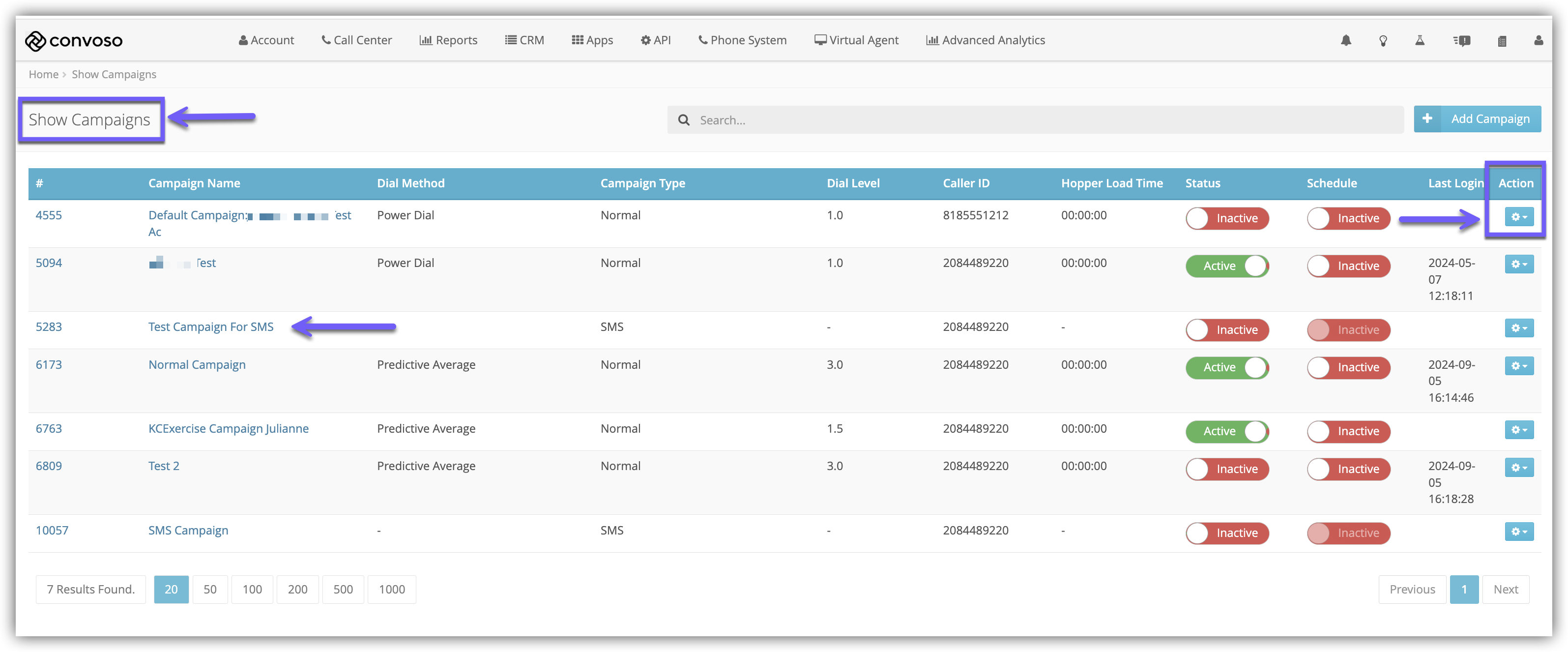Click the Convoso logo

tap(74, 41)
